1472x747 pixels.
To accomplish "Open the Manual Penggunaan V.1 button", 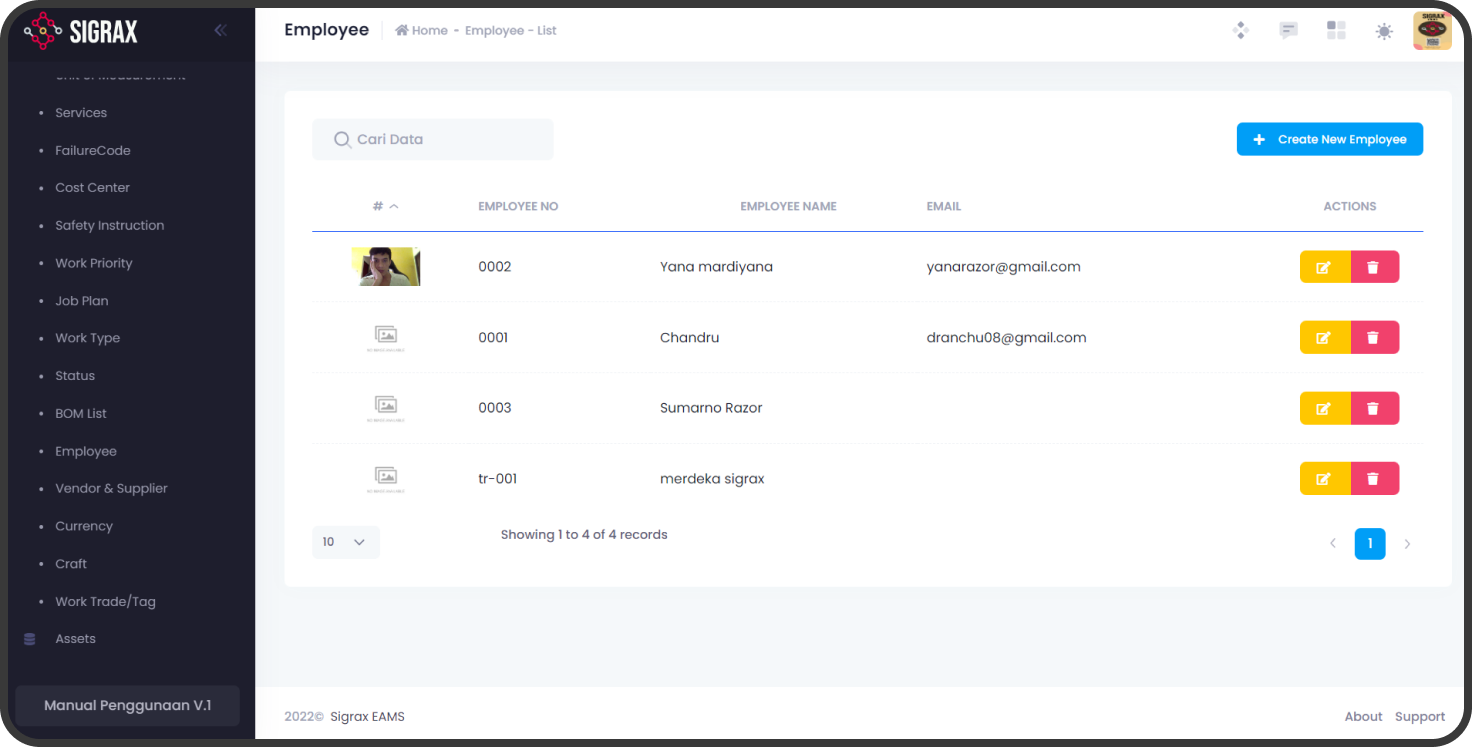I will click(127, 705).
